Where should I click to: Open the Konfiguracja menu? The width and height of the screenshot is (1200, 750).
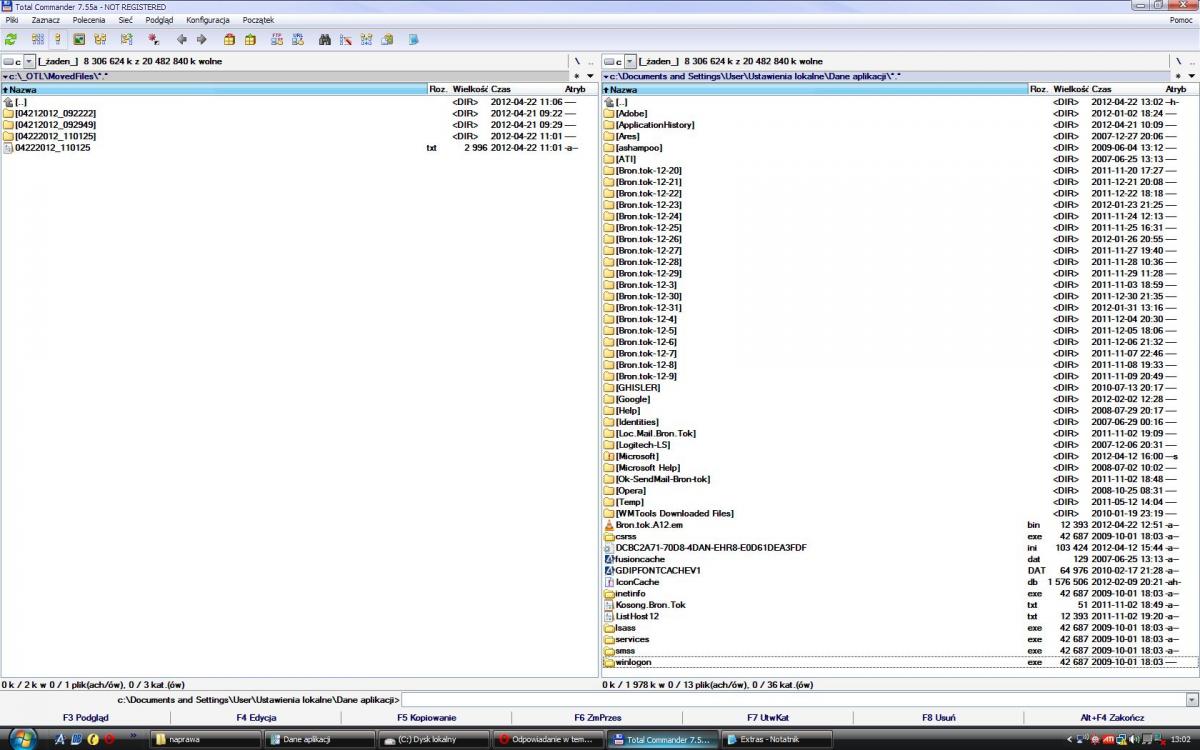coord(208,20)
